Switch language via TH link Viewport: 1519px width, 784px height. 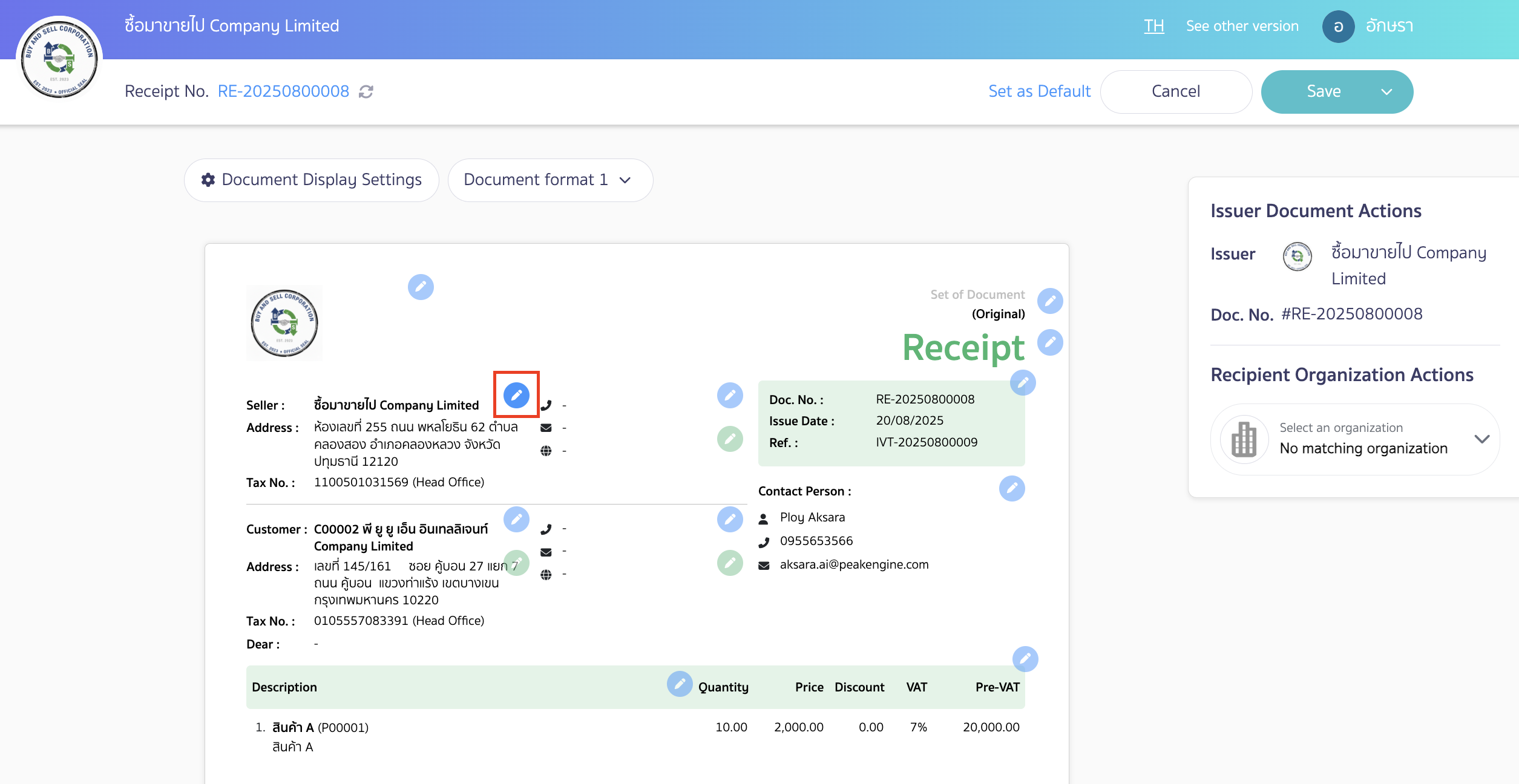pyautogui.click(x=1153, y=26)
